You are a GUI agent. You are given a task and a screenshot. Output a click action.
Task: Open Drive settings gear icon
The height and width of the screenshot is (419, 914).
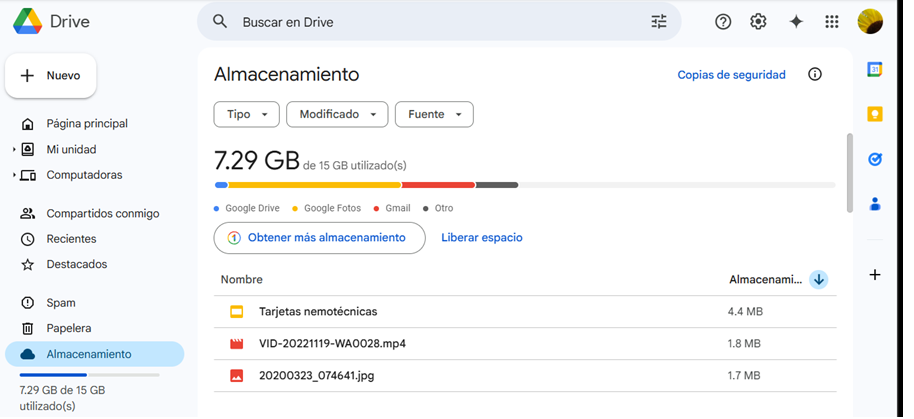pos(758,22)
